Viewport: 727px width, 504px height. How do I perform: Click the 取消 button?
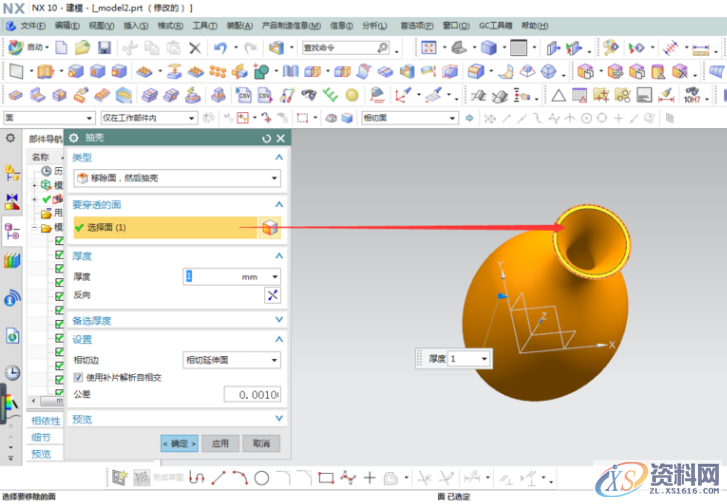pyautogui.click(x=260, y=443)
